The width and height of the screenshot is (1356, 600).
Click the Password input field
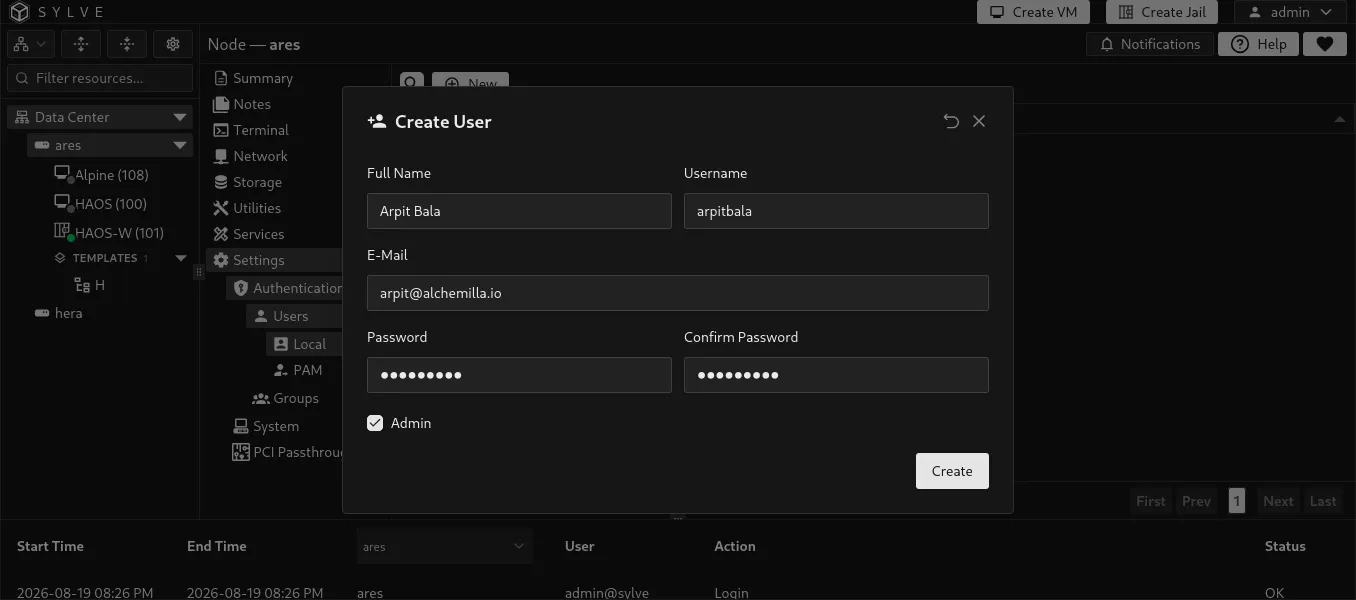coord(519,375)
